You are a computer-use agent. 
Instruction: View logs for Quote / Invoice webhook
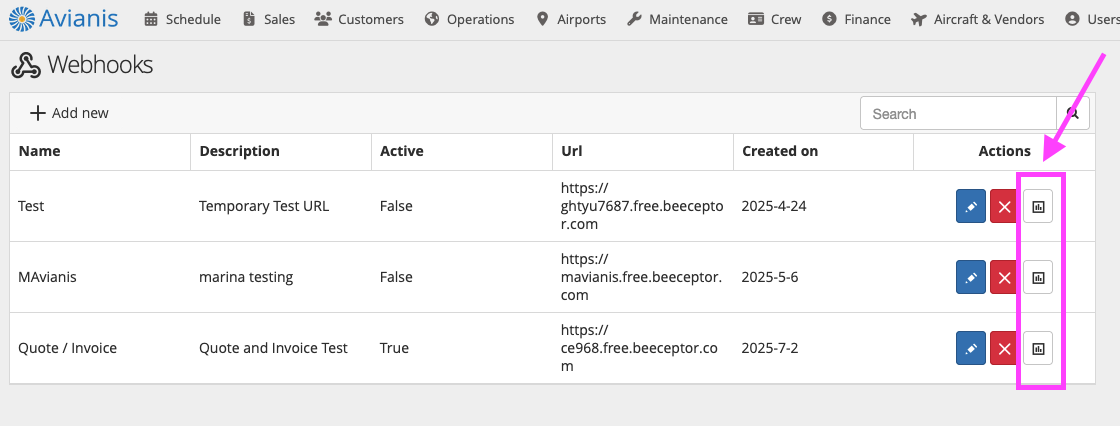tap(1038, 348)
